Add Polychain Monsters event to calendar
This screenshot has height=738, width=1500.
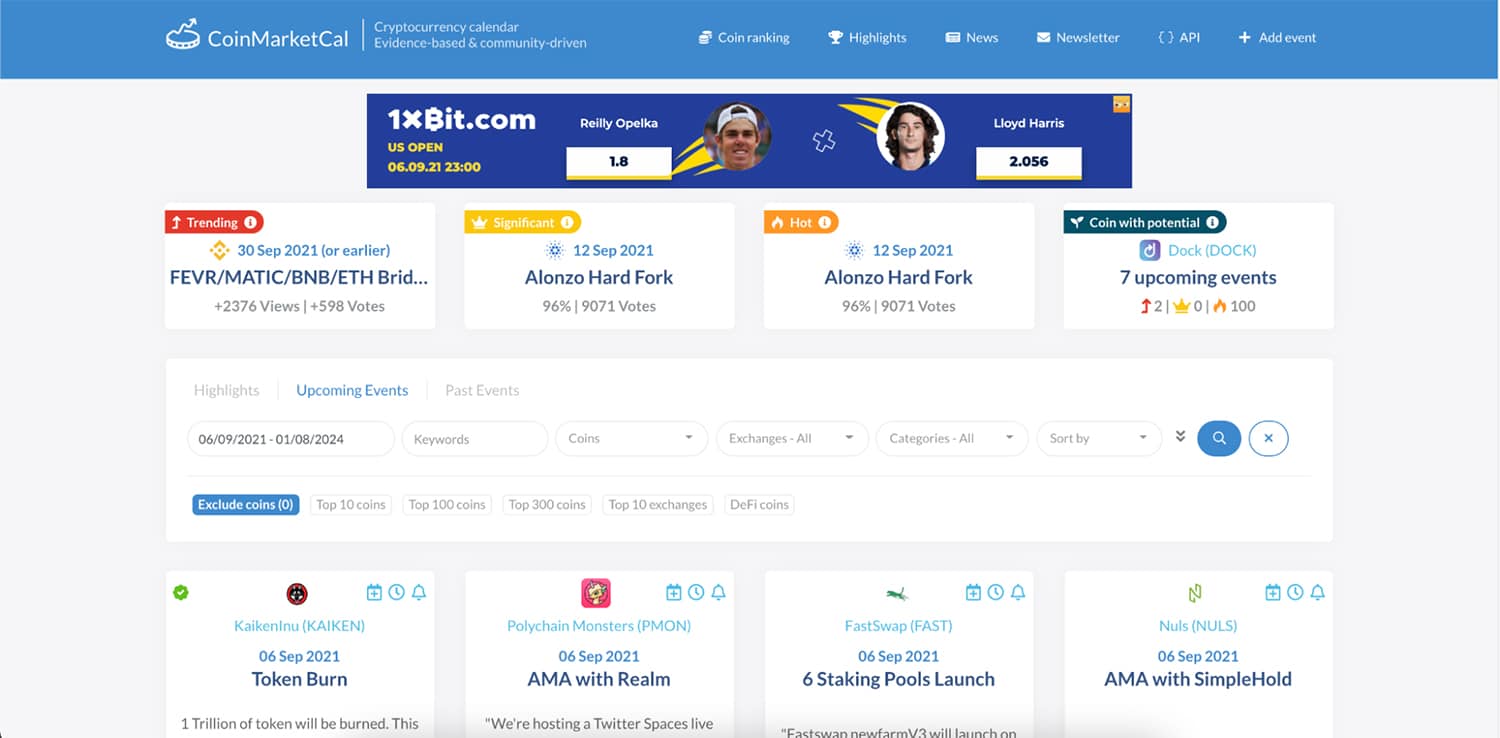(x=674, y=593)
